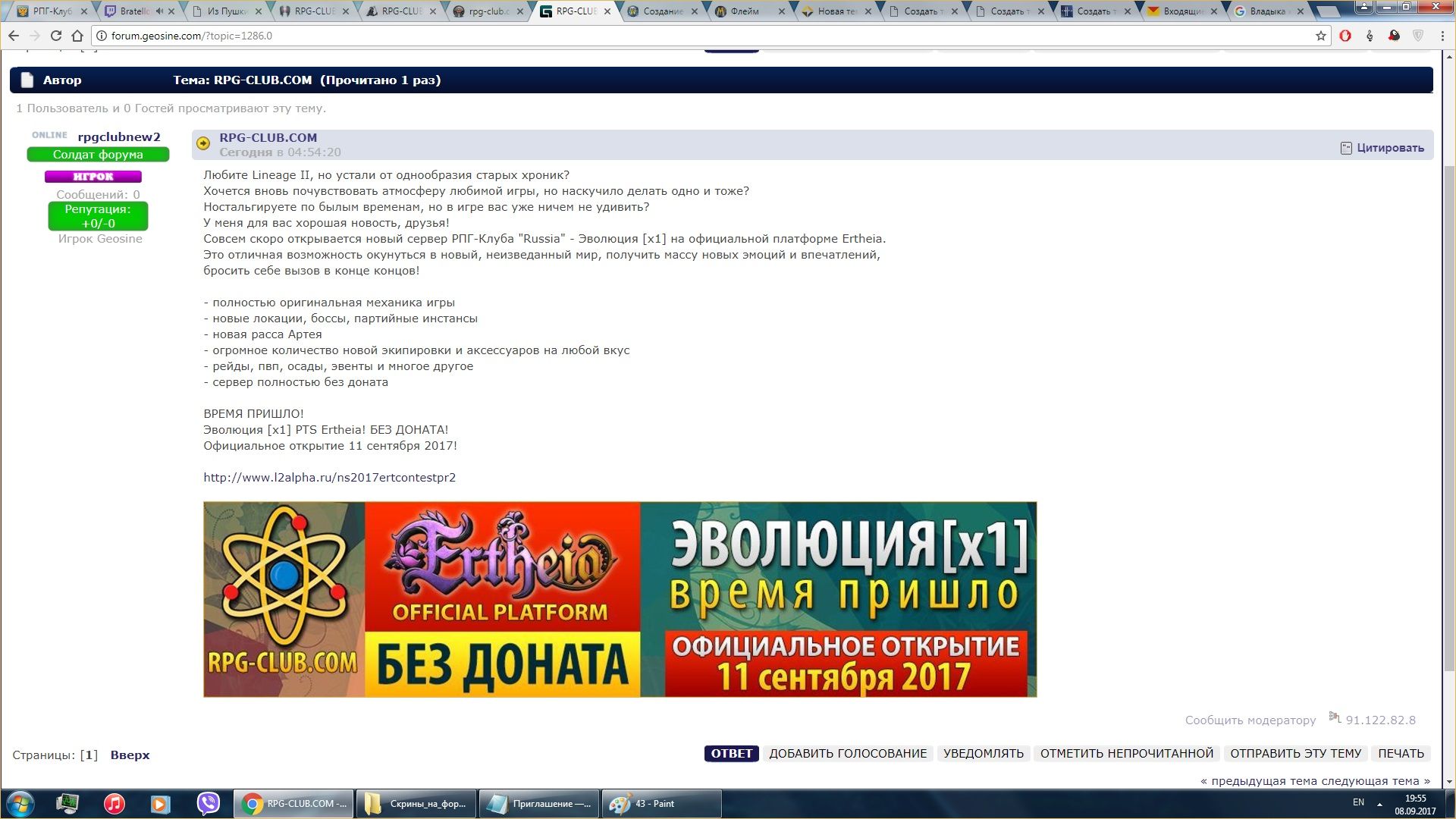Click the IP address tracking icon
The height and width of the screenshot is (819, 1456).
[1335, 717]
